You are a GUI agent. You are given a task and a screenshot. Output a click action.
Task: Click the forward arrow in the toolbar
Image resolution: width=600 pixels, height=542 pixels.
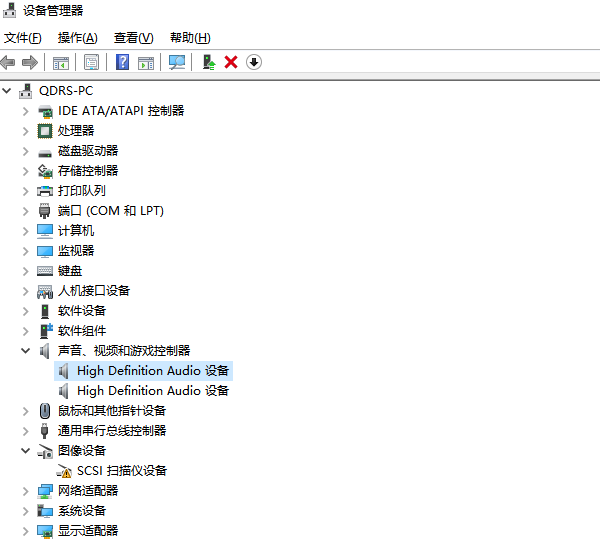30,62
